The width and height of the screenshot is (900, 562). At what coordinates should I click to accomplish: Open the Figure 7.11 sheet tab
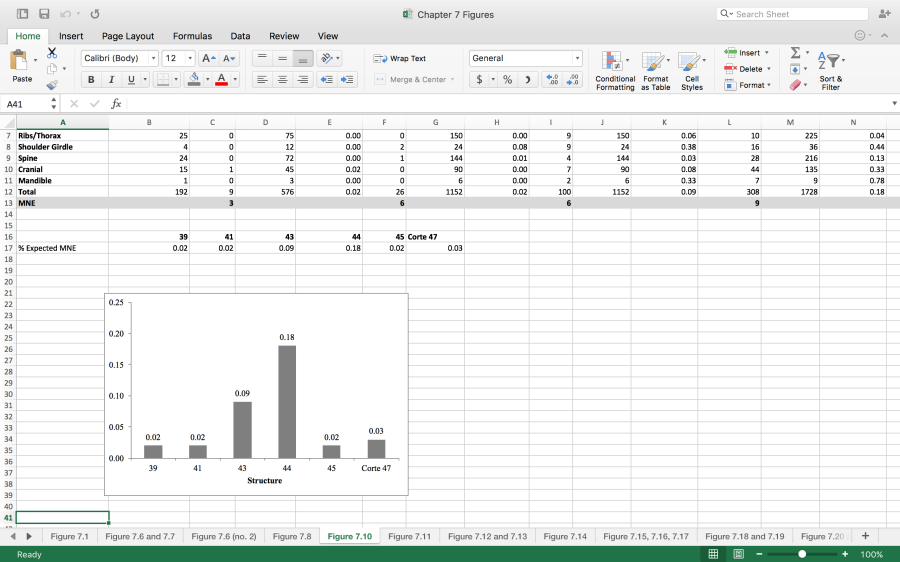pos(409,537)
